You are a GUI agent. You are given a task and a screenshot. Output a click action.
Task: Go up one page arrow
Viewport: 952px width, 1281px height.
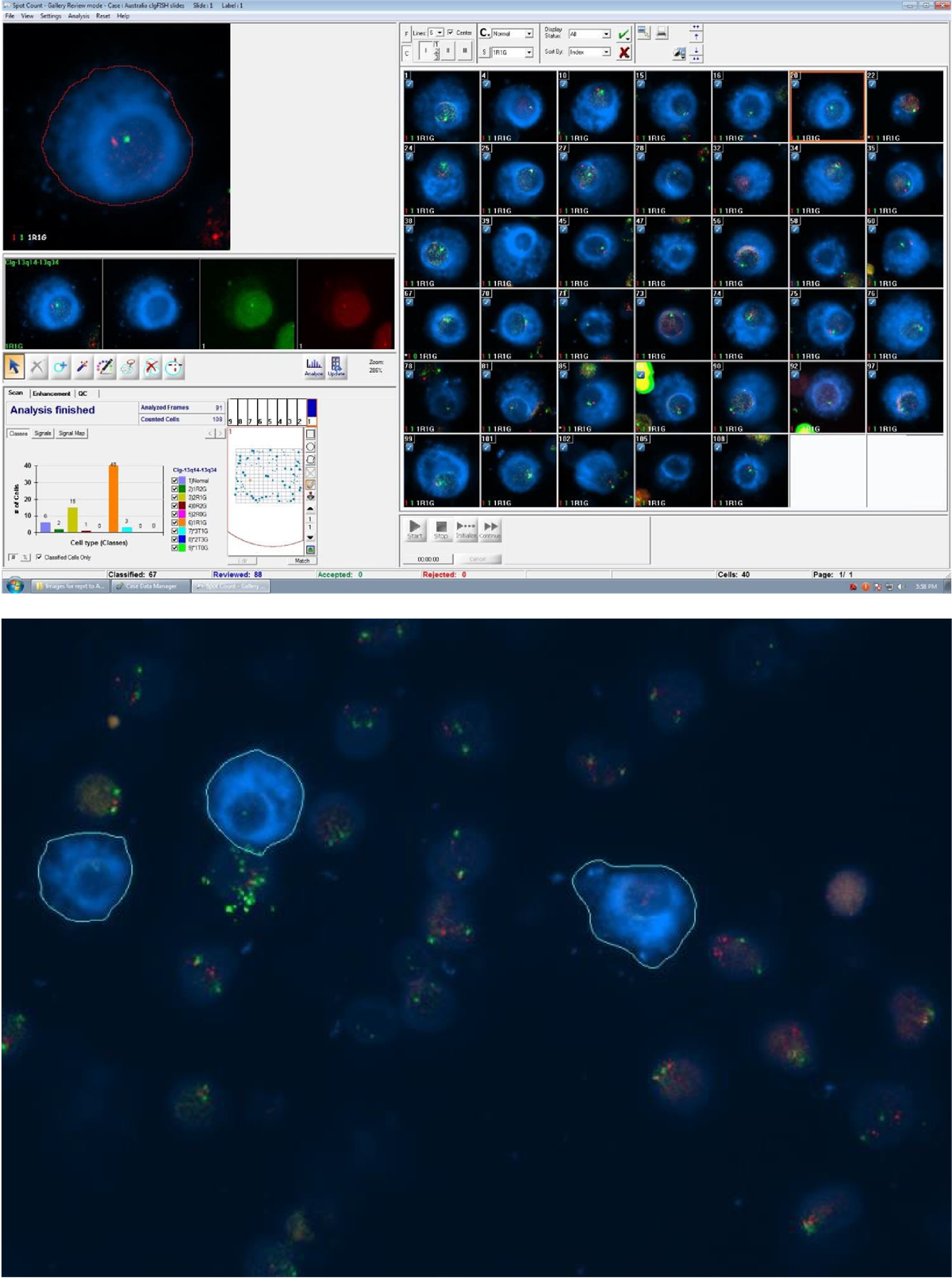pos(696,36)
